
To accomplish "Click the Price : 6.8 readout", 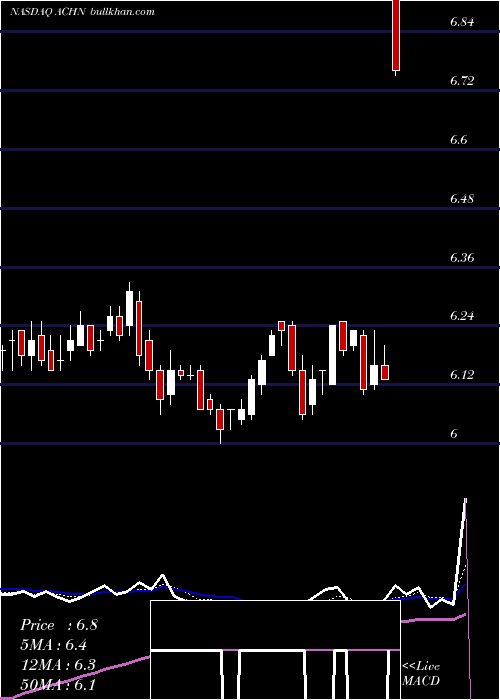I will point(58,625).
